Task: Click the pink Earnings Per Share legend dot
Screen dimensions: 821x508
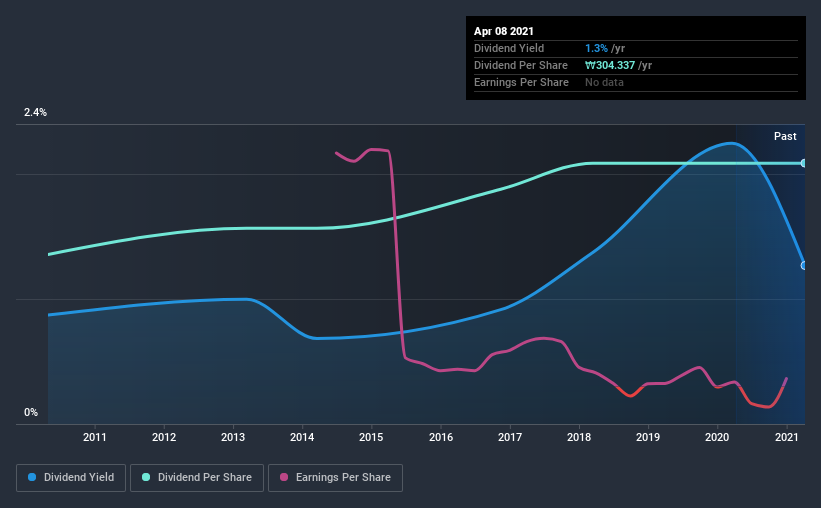Action: coord(284,477)
